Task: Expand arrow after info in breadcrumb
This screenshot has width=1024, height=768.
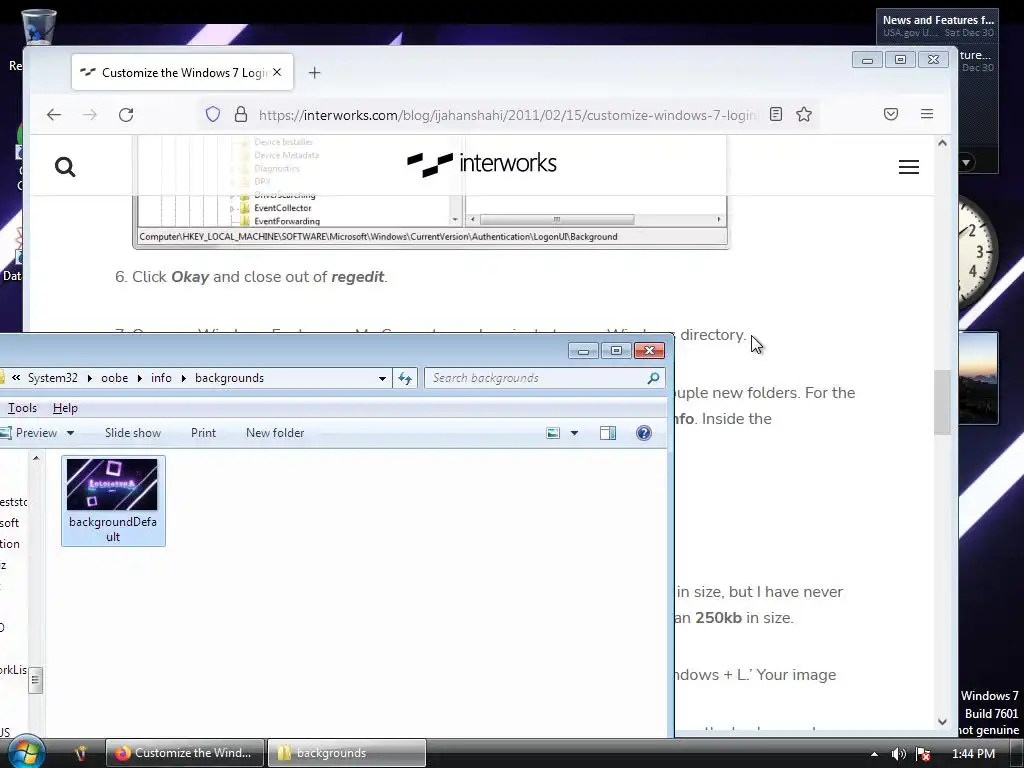Action: (x=184, y=378)
